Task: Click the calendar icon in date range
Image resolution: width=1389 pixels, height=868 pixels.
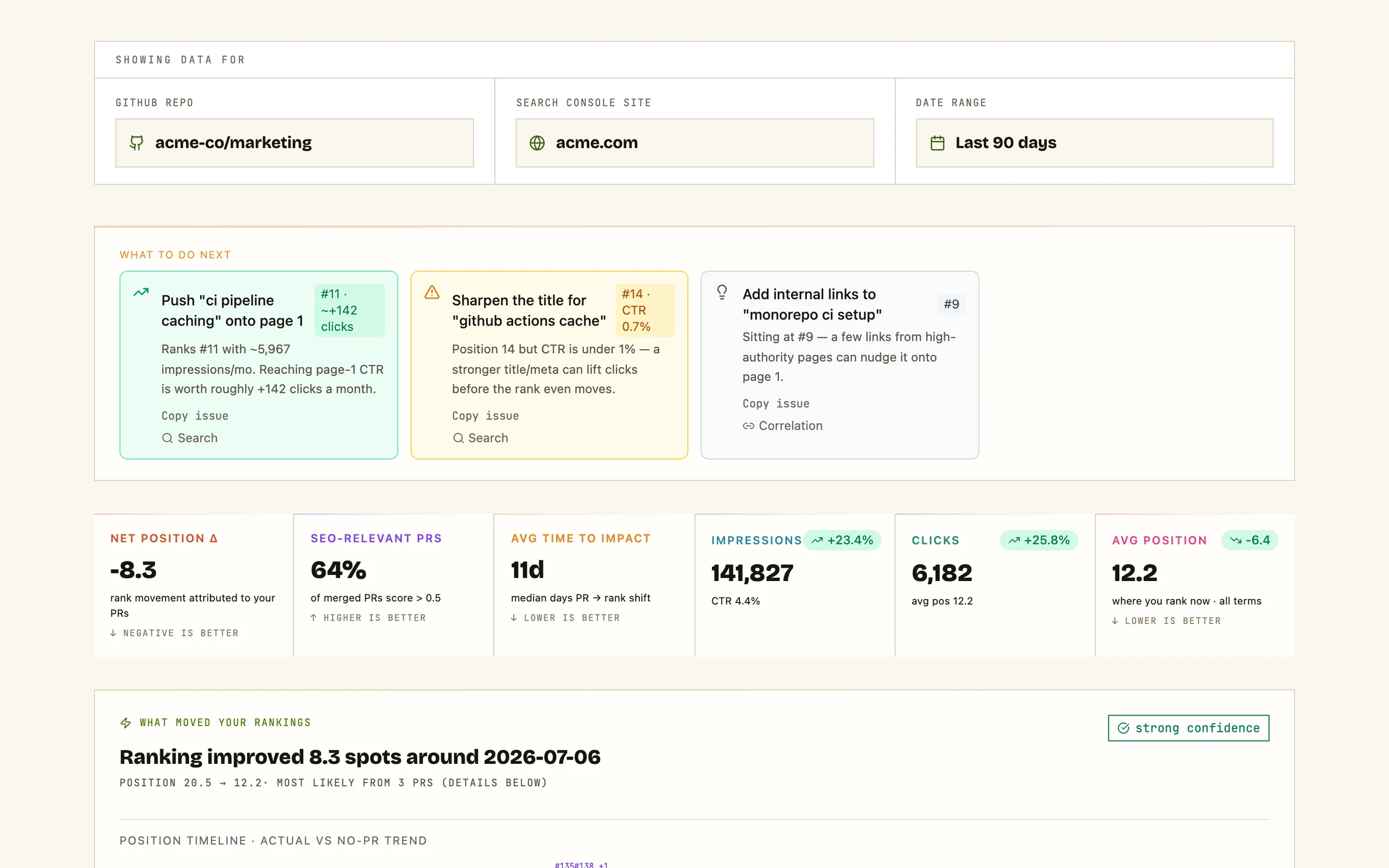Action: (x=937, y=143)
